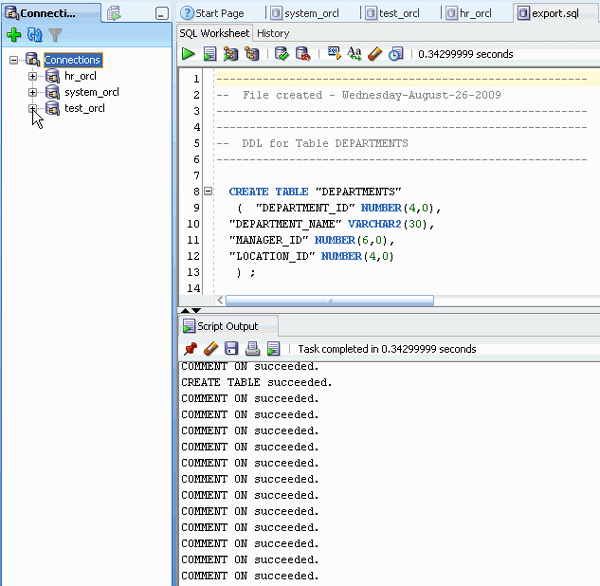Add a new connection with green plus

13,35
